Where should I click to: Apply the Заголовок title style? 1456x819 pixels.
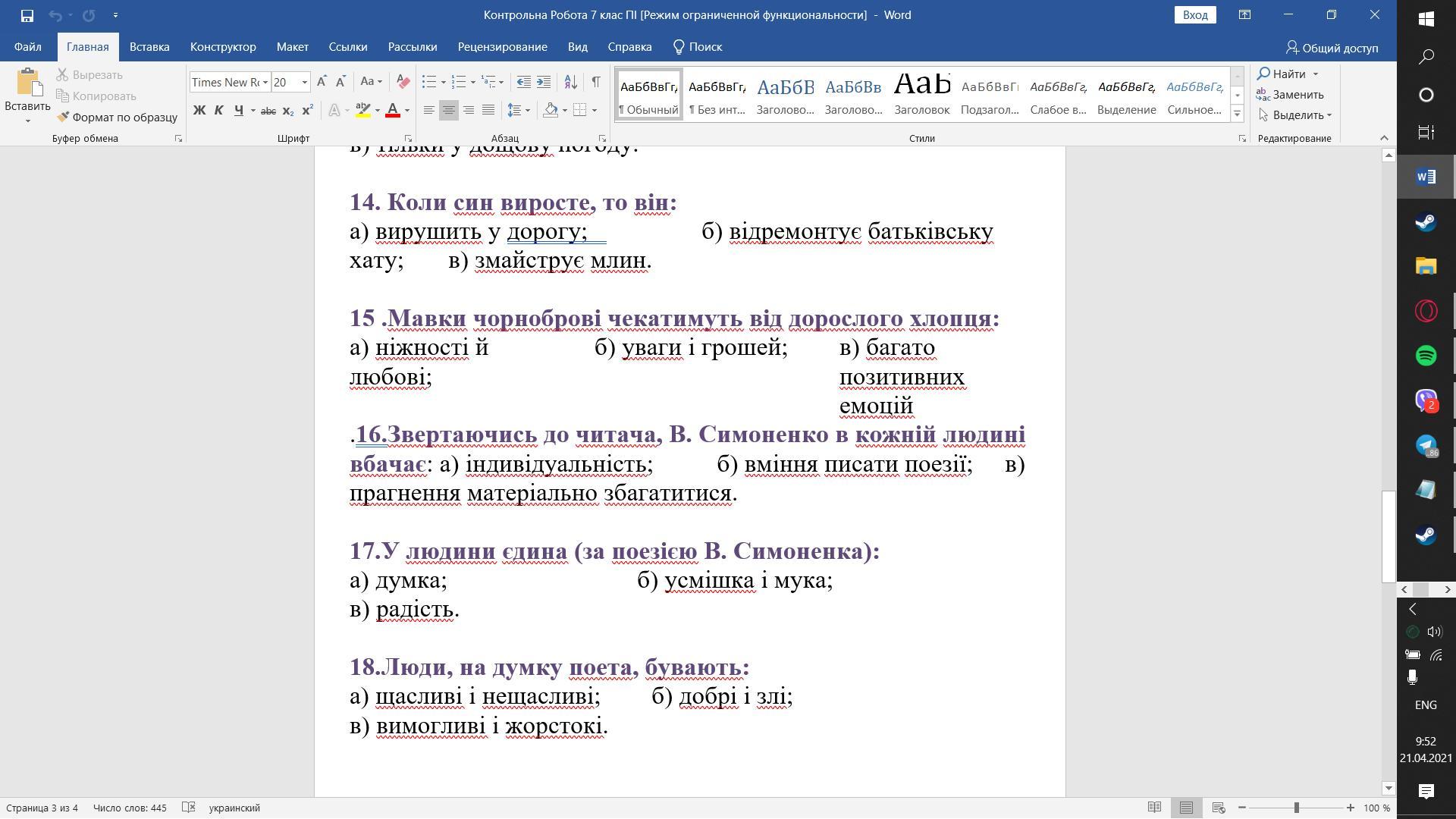coord(921,95)
